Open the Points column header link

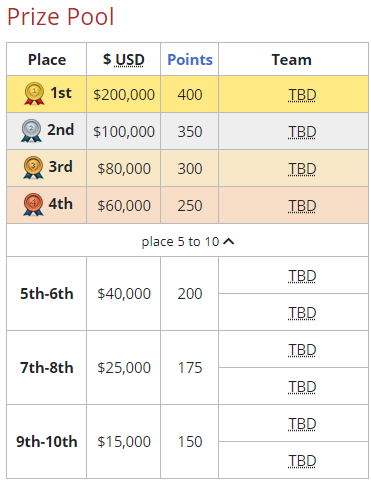190,60
